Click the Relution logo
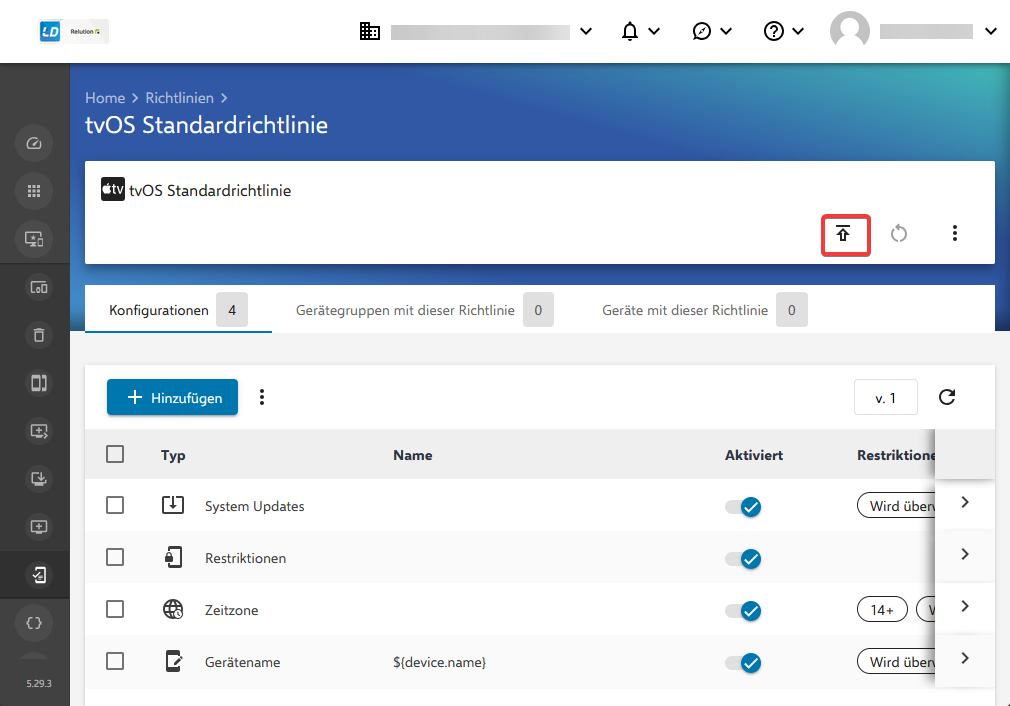Image resolution: width=1010 pixels, height=706 pixels. click(74, 32)
